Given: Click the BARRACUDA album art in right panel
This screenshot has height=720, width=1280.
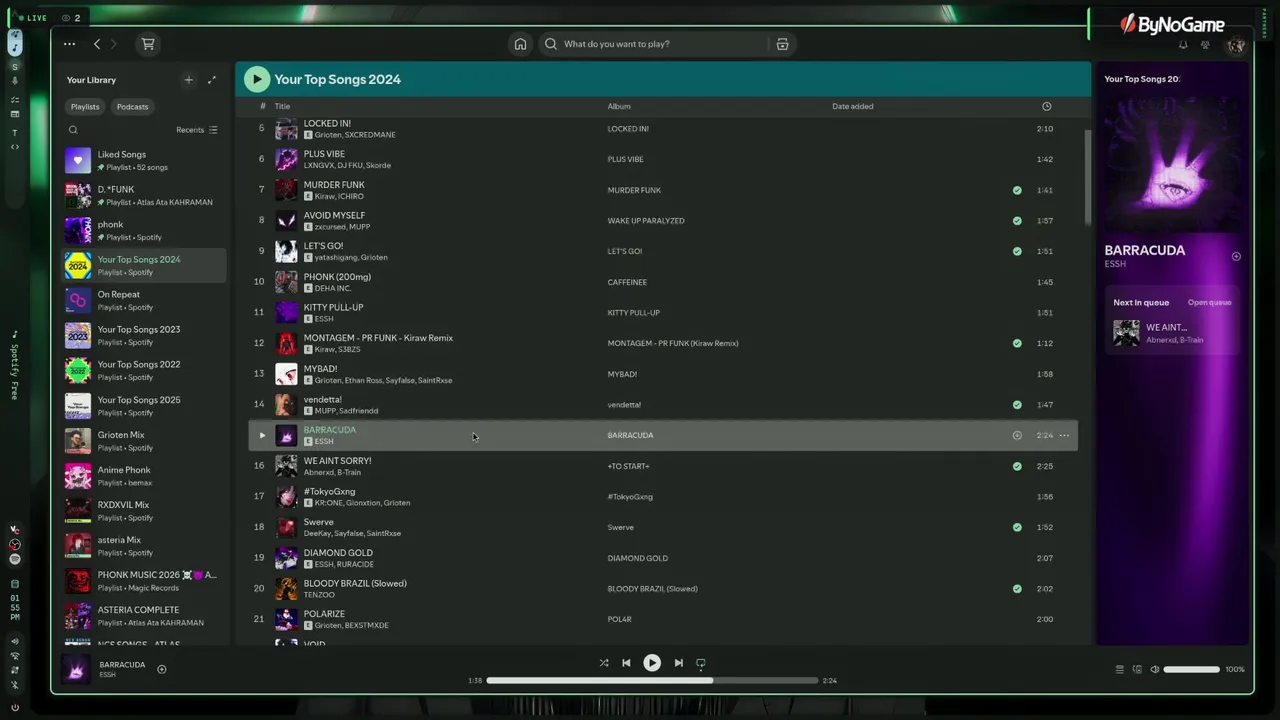Looking at the screenshot, I should point(1173,163).
